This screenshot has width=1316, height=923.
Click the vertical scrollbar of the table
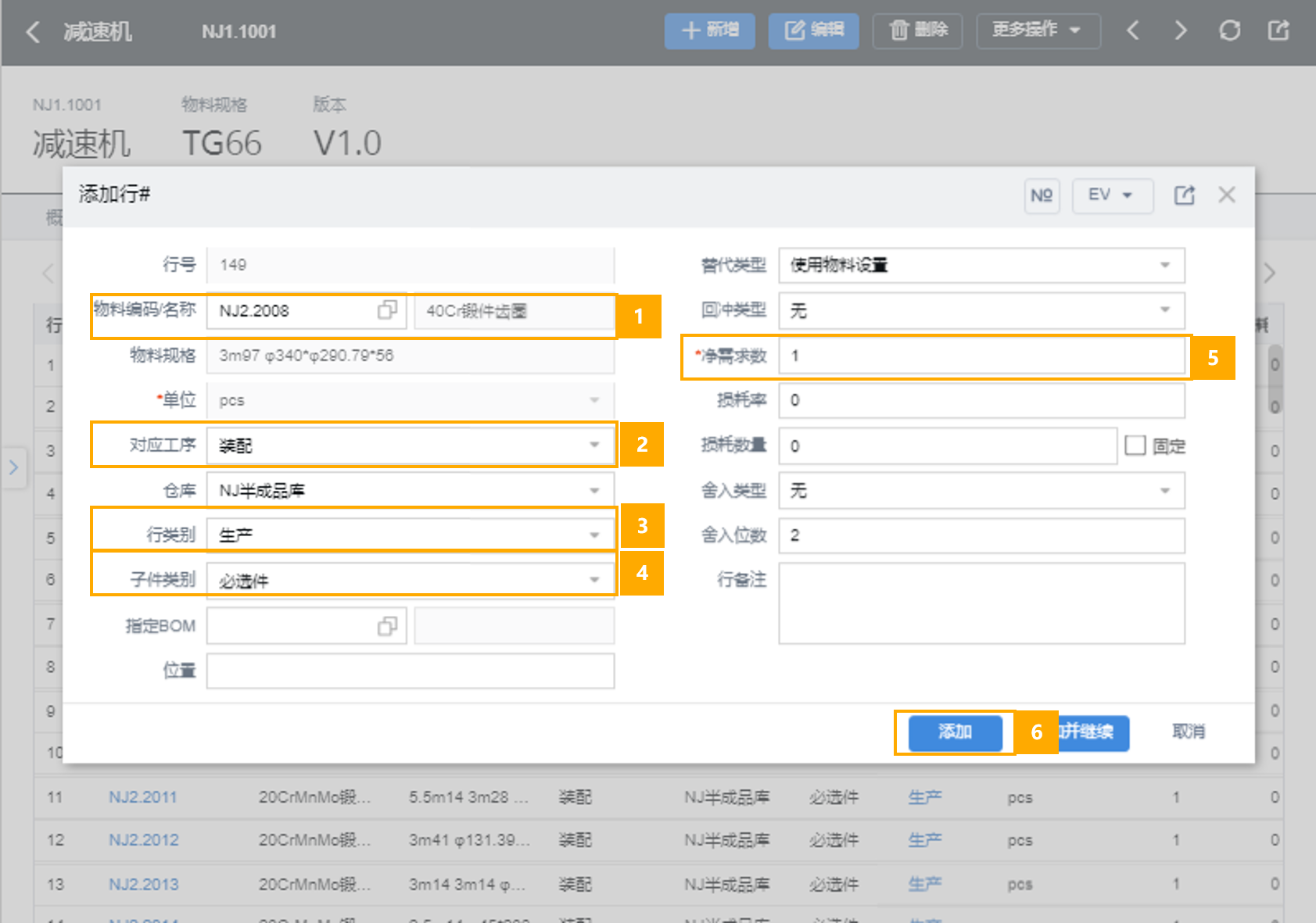[1275, 379]
